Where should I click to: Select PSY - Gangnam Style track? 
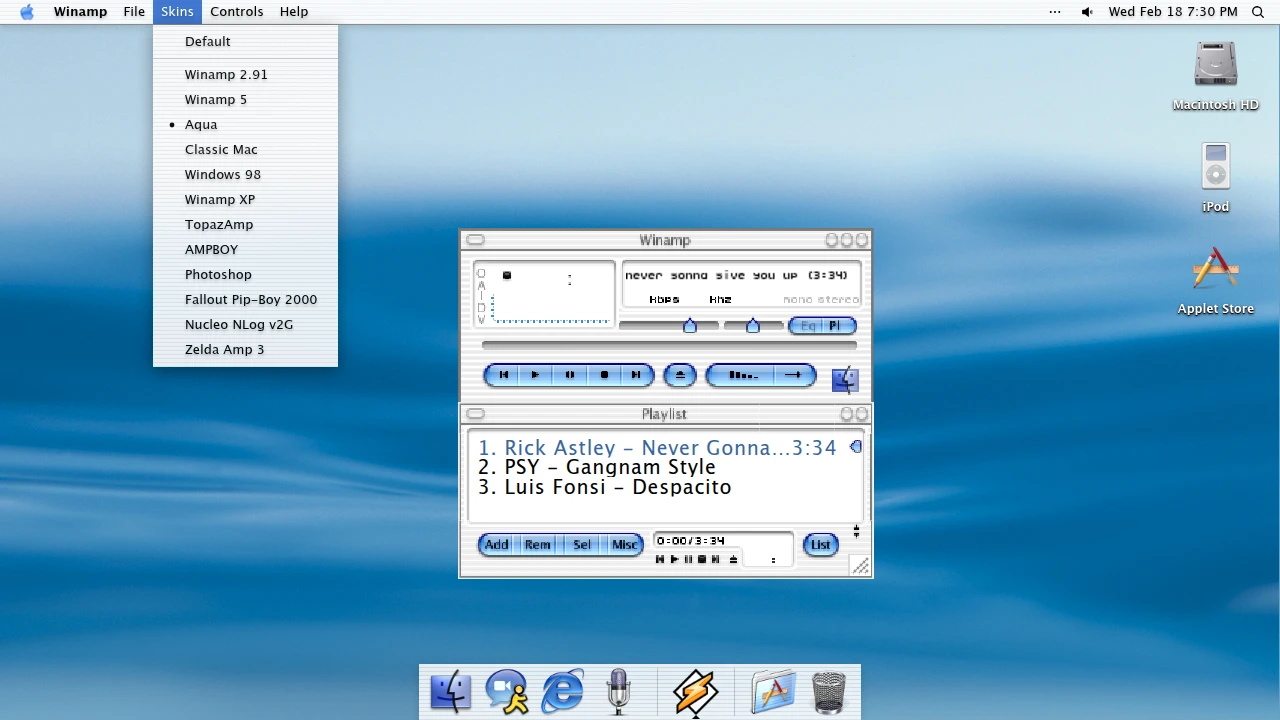pos(657,467)
